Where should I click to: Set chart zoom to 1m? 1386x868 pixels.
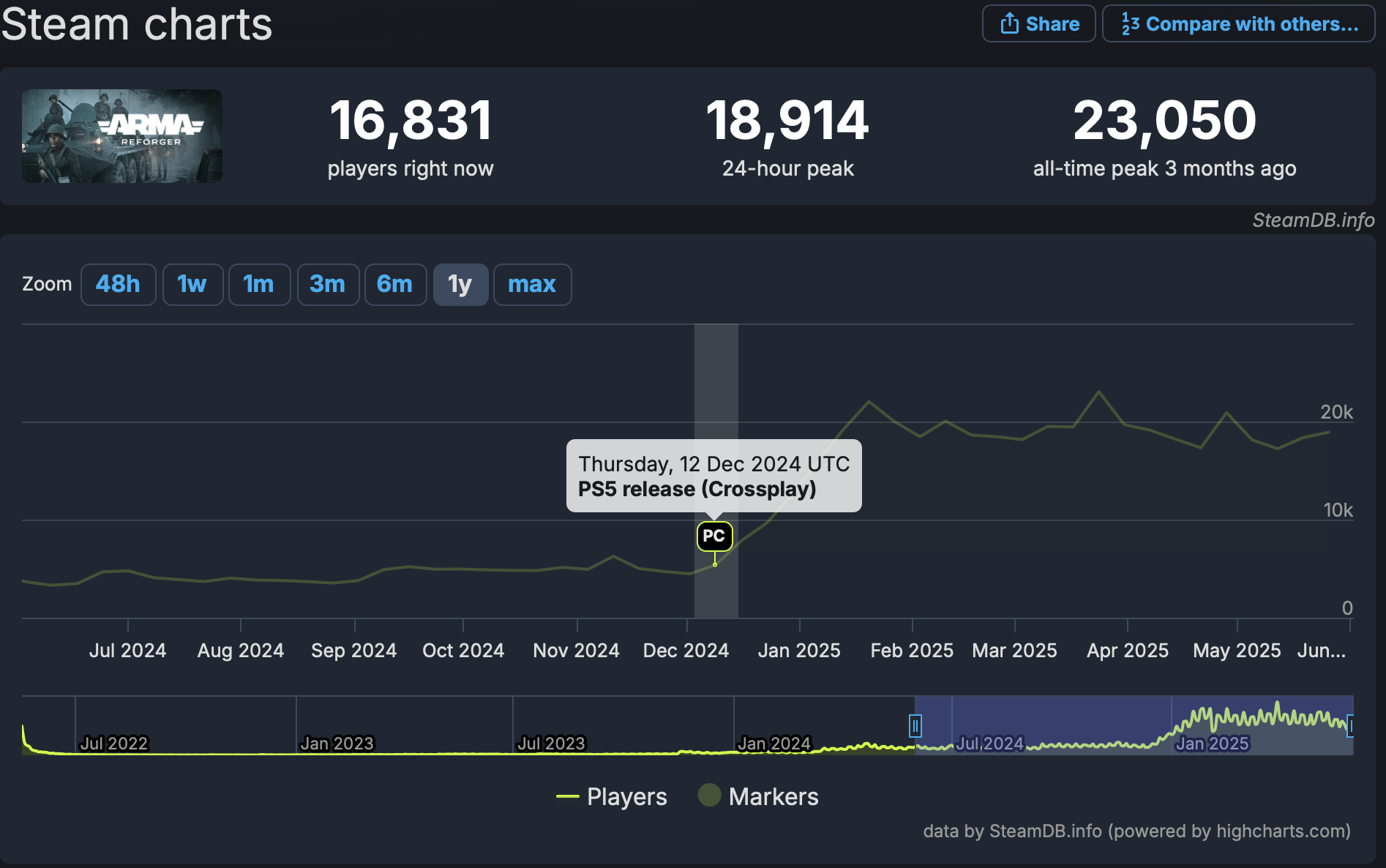pos(259,284)
